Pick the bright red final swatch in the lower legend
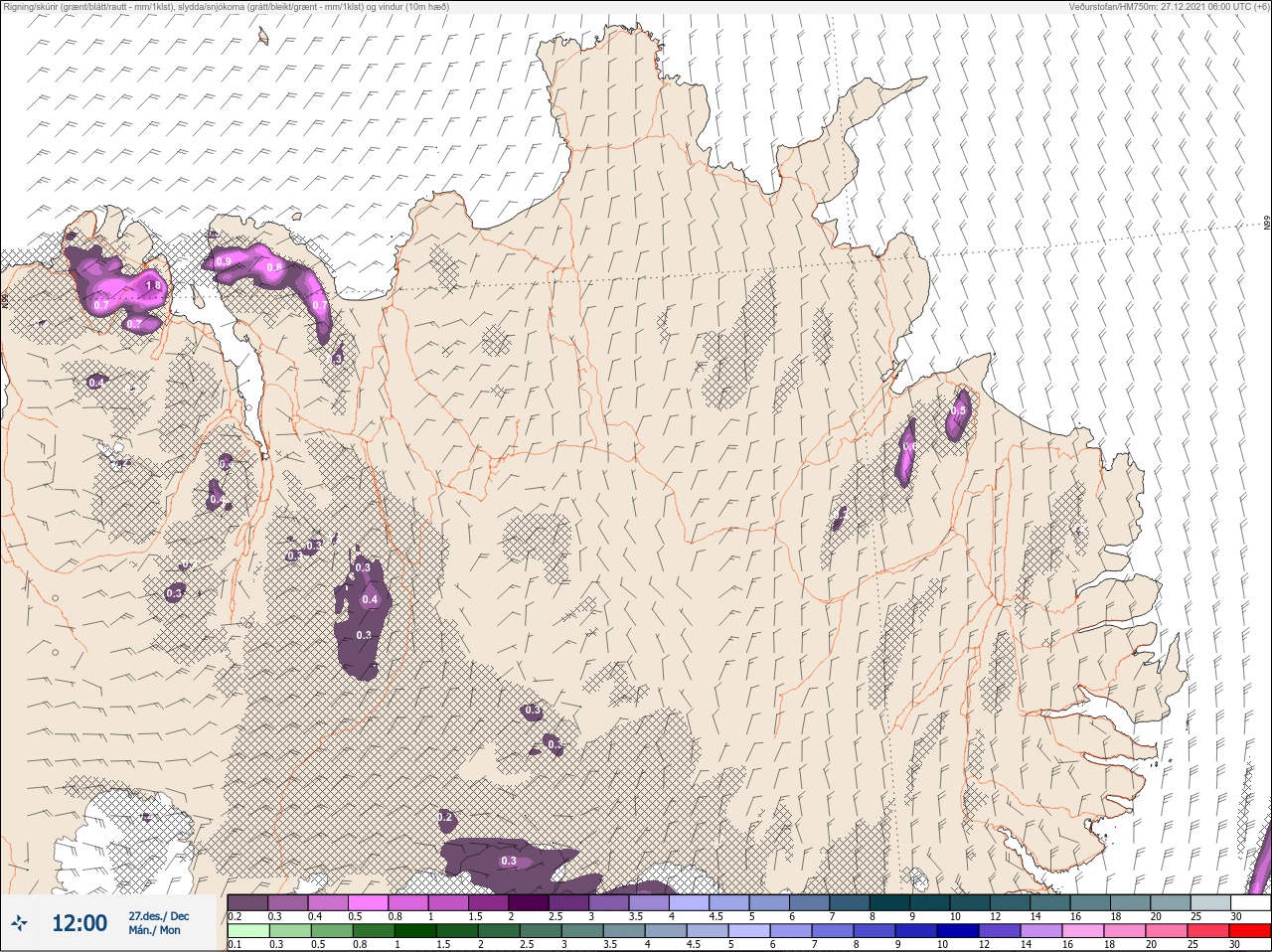1272x952 pixels. (1250, 931)
